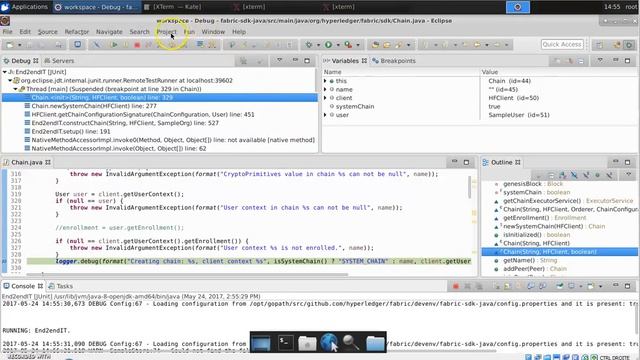This screenshot has width=640, height=360.
Task: Click the Open Perspective icon
Action: point(600,44)
